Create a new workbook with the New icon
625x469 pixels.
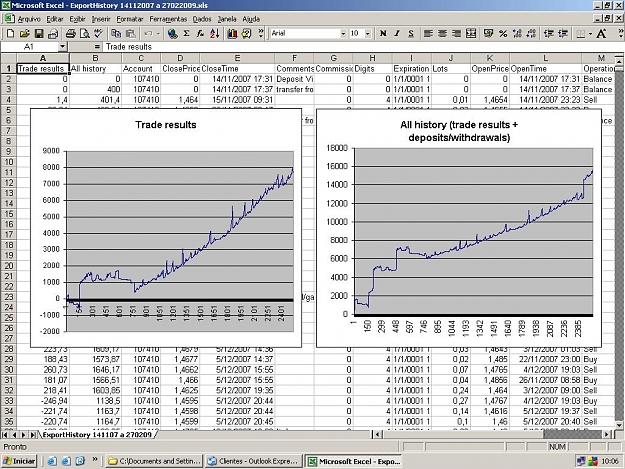(x=10, y=33)
